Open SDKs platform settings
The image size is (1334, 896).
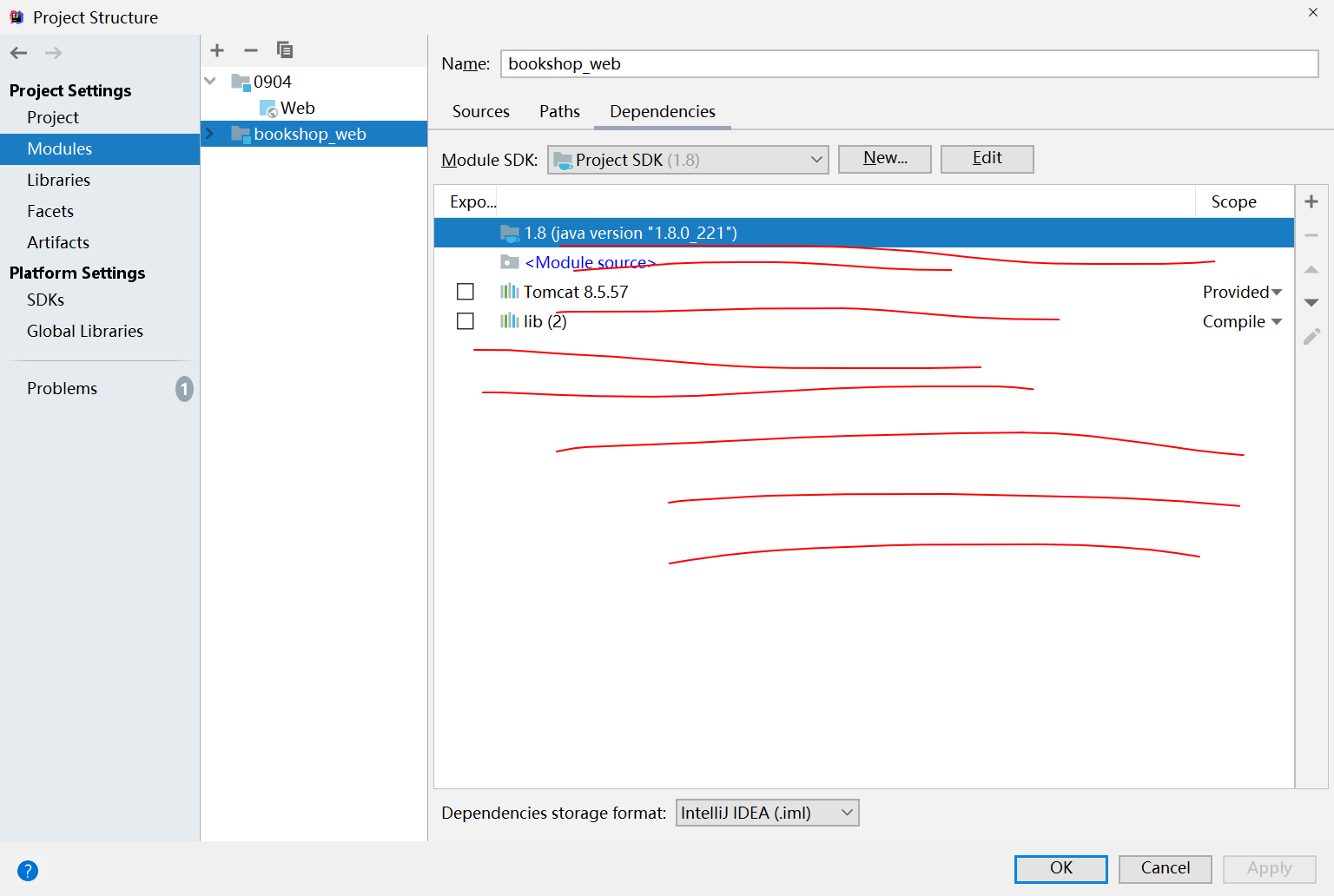click(45, 300)
